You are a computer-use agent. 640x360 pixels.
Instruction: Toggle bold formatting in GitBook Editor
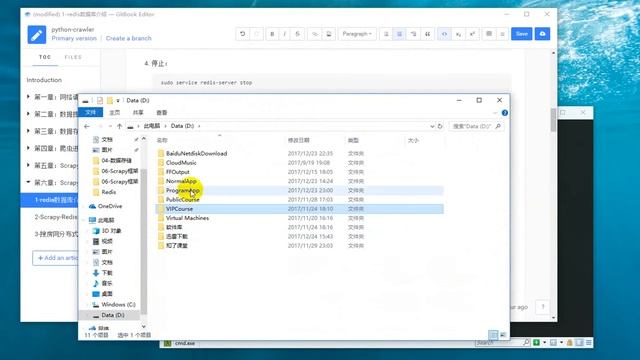click(x=272, y=34)
